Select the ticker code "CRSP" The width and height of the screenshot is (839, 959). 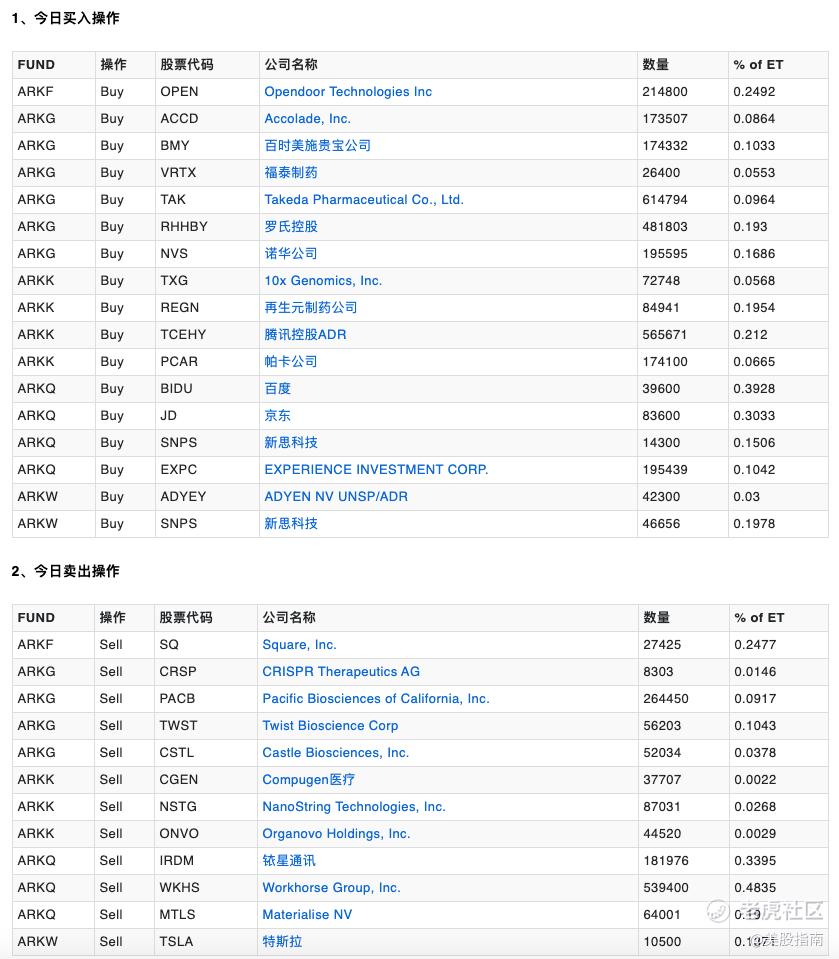(x=178, y=672)
